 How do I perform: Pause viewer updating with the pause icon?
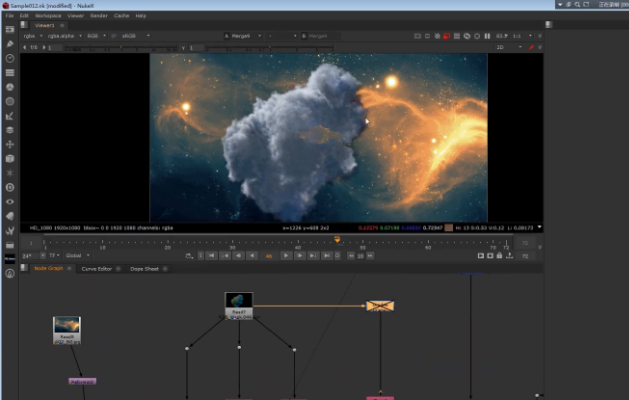(487, 36)
